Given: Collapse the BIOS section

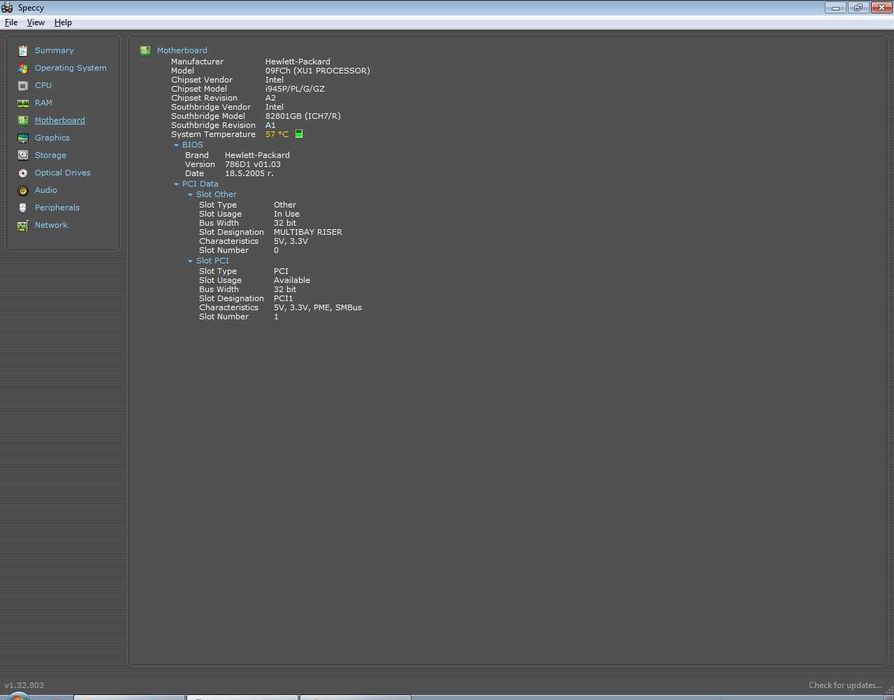Looking at the screenshot, I should [x=177, y=145].
